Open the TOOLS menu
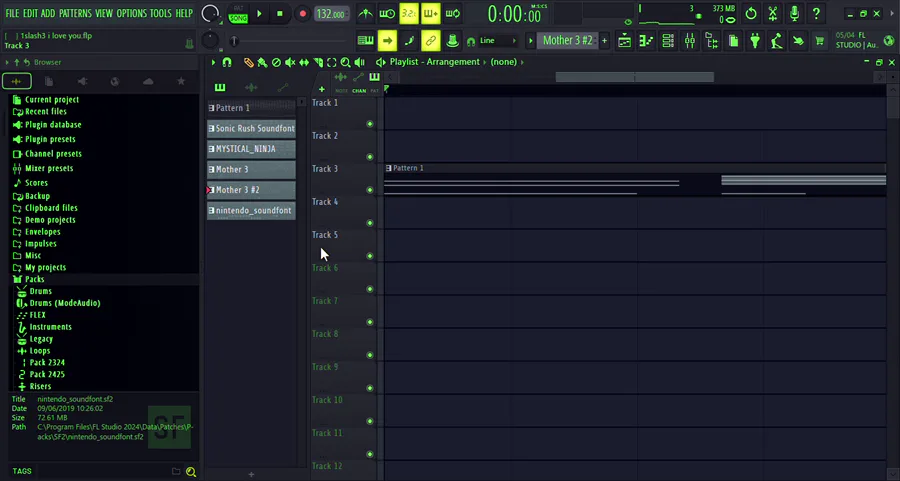The image size is (900, 481). [161, 13]
